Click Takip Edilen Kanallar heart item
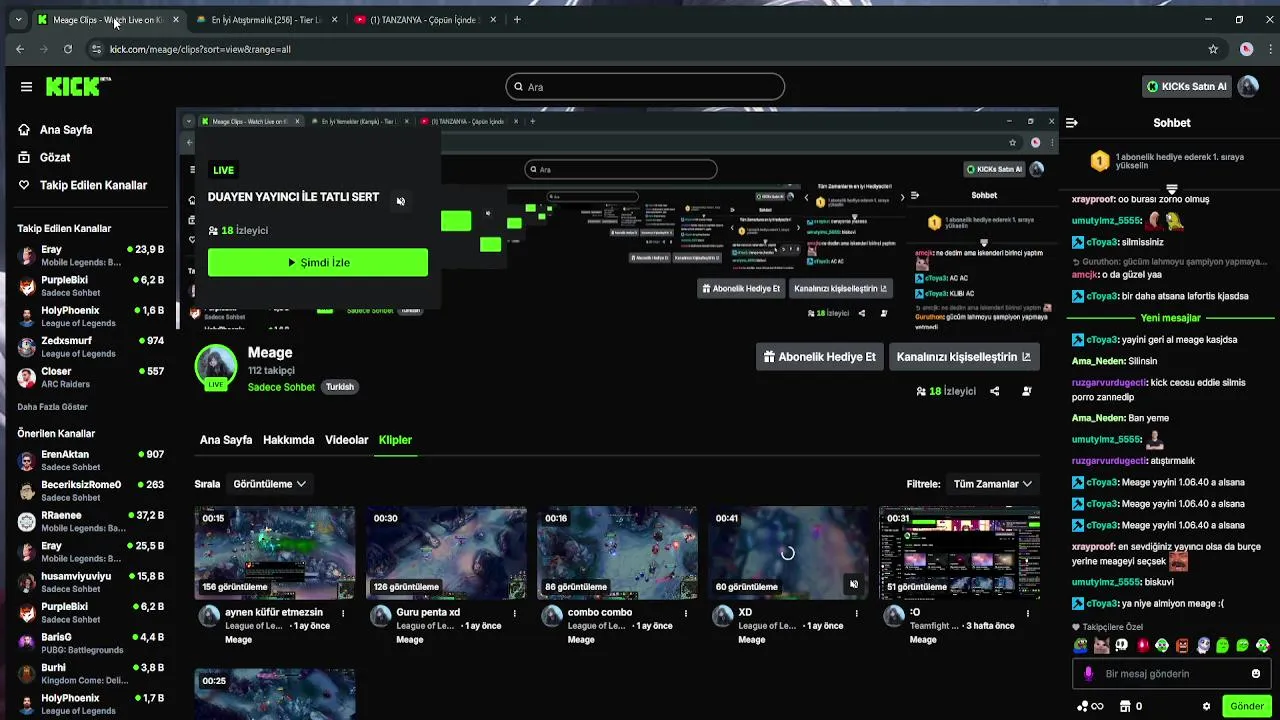The width and height of the screenshot is (1280, 720). (83, 185)
